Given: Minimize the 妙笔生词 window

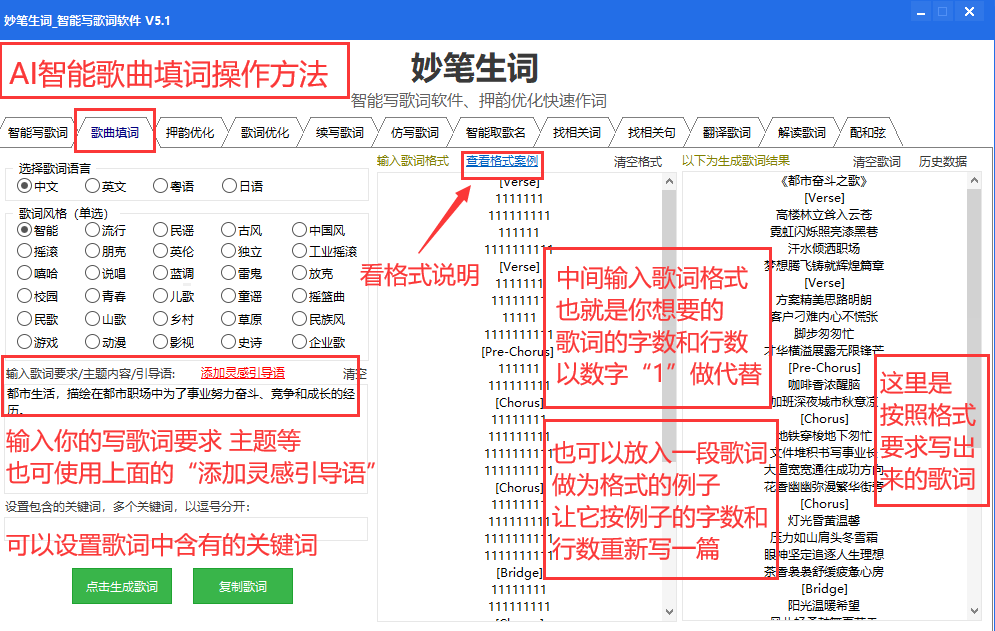Looking at the screenshot, I should tap(921, 12).
